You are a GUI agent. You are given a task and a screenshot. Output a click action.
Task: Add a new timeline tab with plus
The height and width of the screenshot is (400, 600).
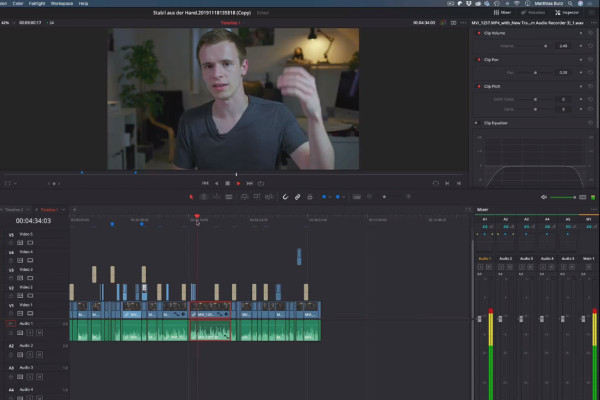[75, 209]
